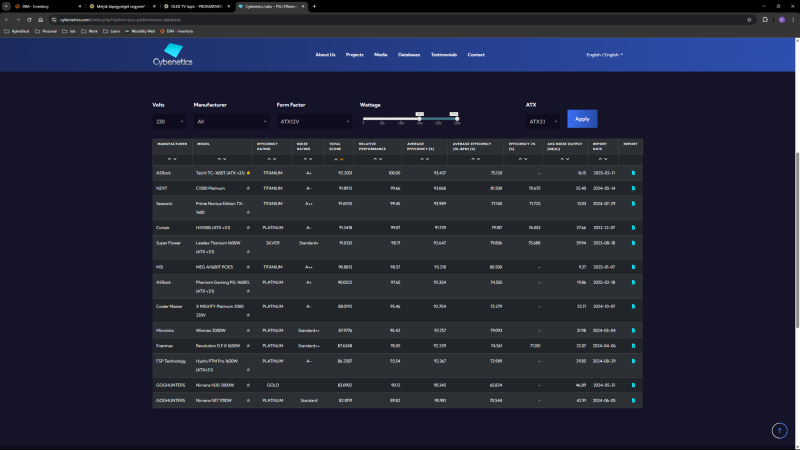Click the browser address bar URL
This screenshot has height=450, width=800.
click(120, 20)
